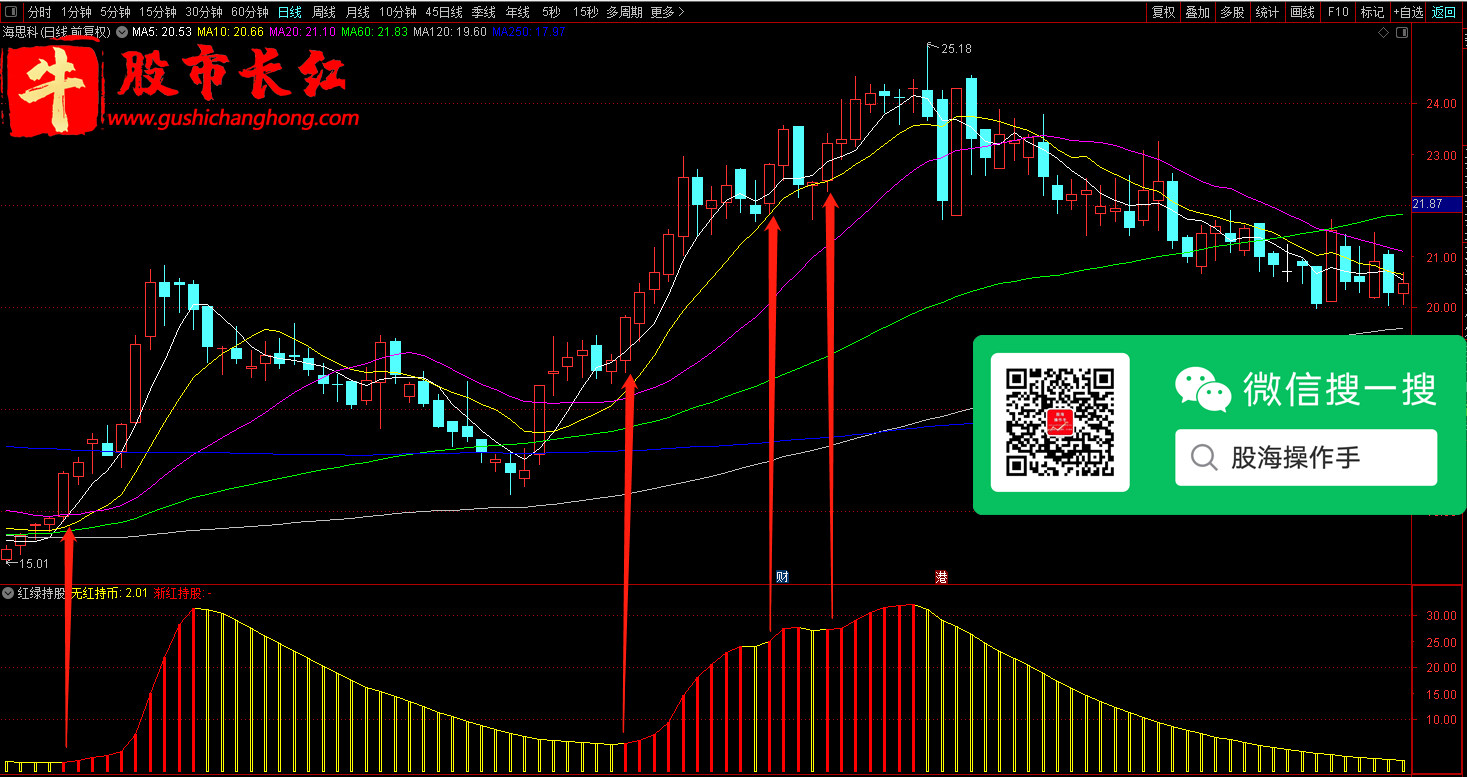Switch to the 月线 monthly tab
The height and width of the screenshot is (777, 1467).
(357, 12)
